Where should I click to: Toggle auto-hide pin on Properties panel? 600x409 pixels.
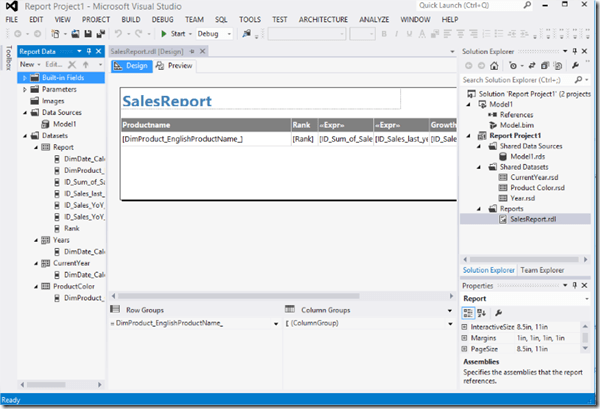[x=574, y=285]
